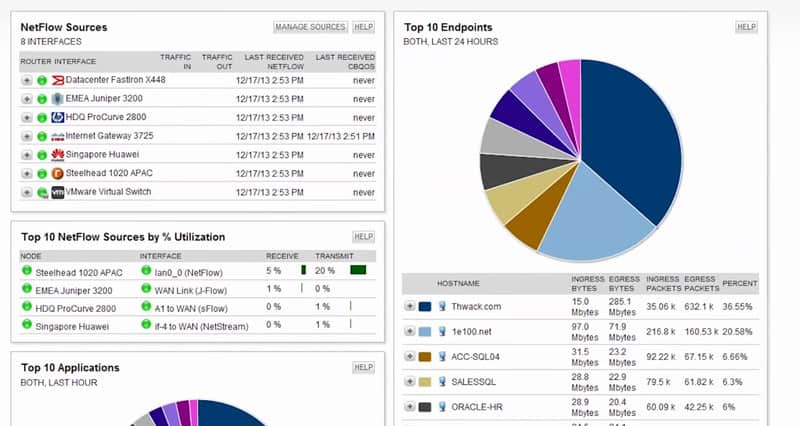Click the Datacenter FastIron X448 vendor icon
800x426 pixels.
tap(58, 80)
